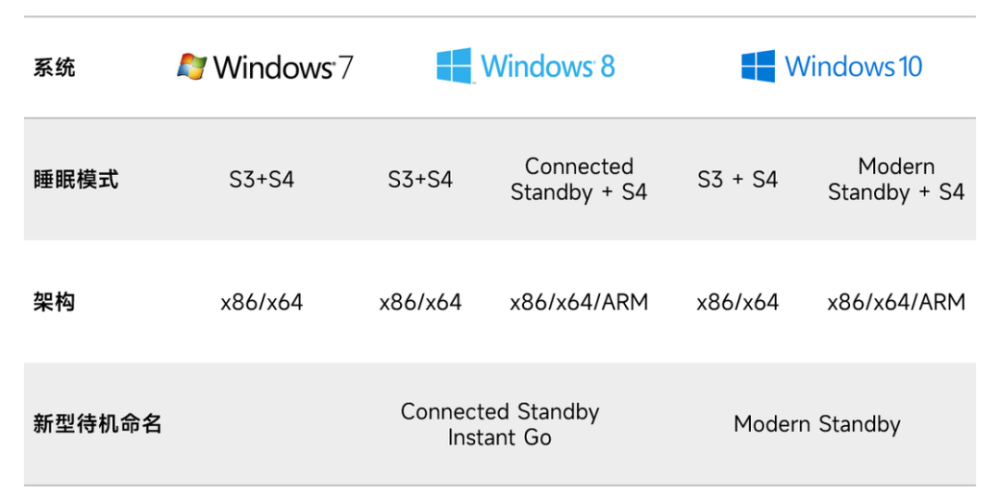Click the 系统 row label

(54, 69)
